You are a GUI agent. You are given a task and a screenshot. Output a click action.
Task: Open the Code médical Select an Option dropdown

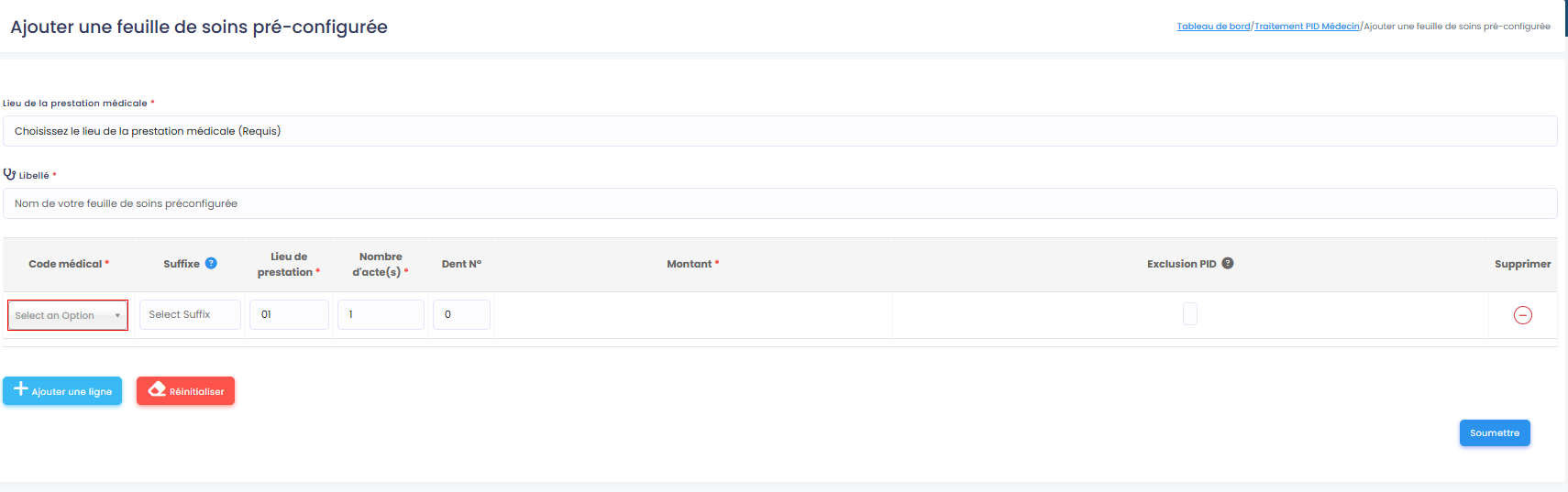coord(68,315)
